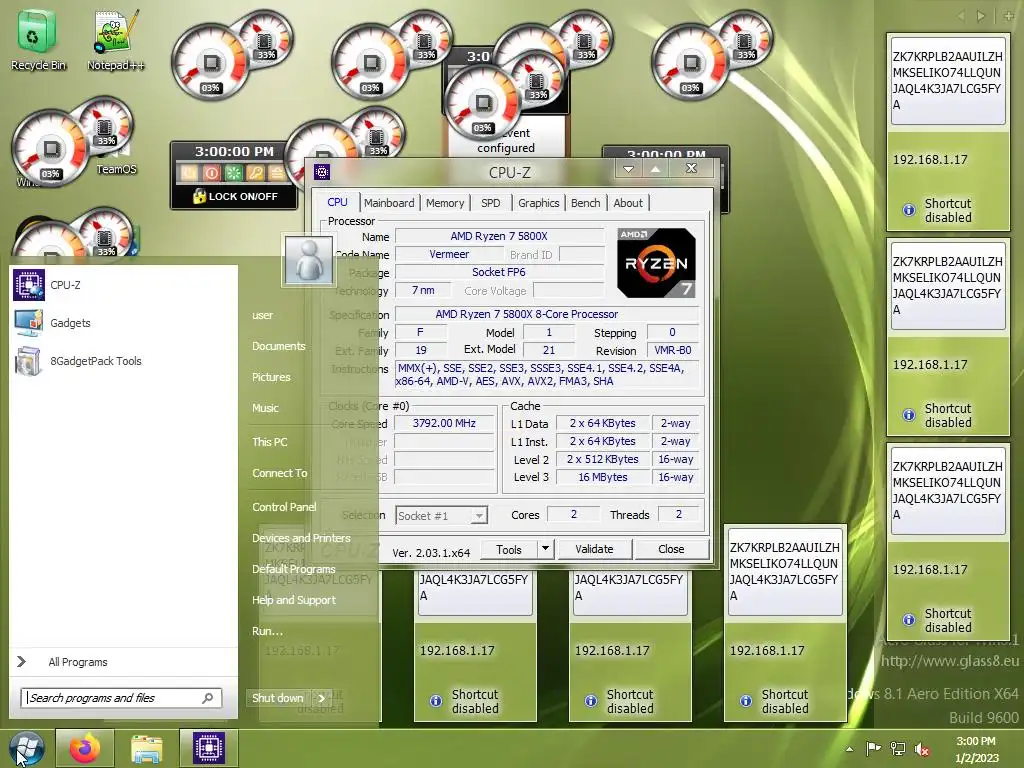Go to the Graphics tab
The width and height of the screenshot is (1024, 768).
pyautogui.click(x=539, y=203)
